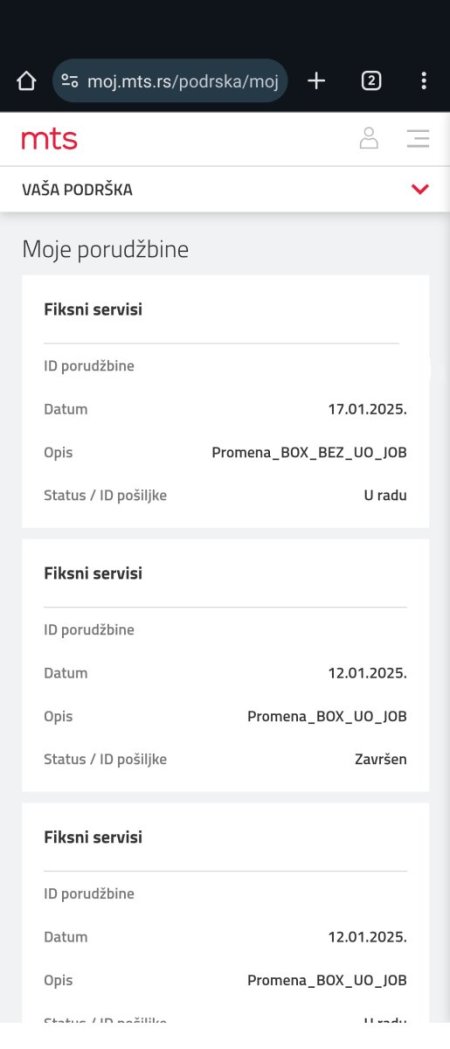The width and height of the screenshot is (450, 1049).
Task: Open the tab switcher showing 2 tabs
Action: click(x=371, y=82)
